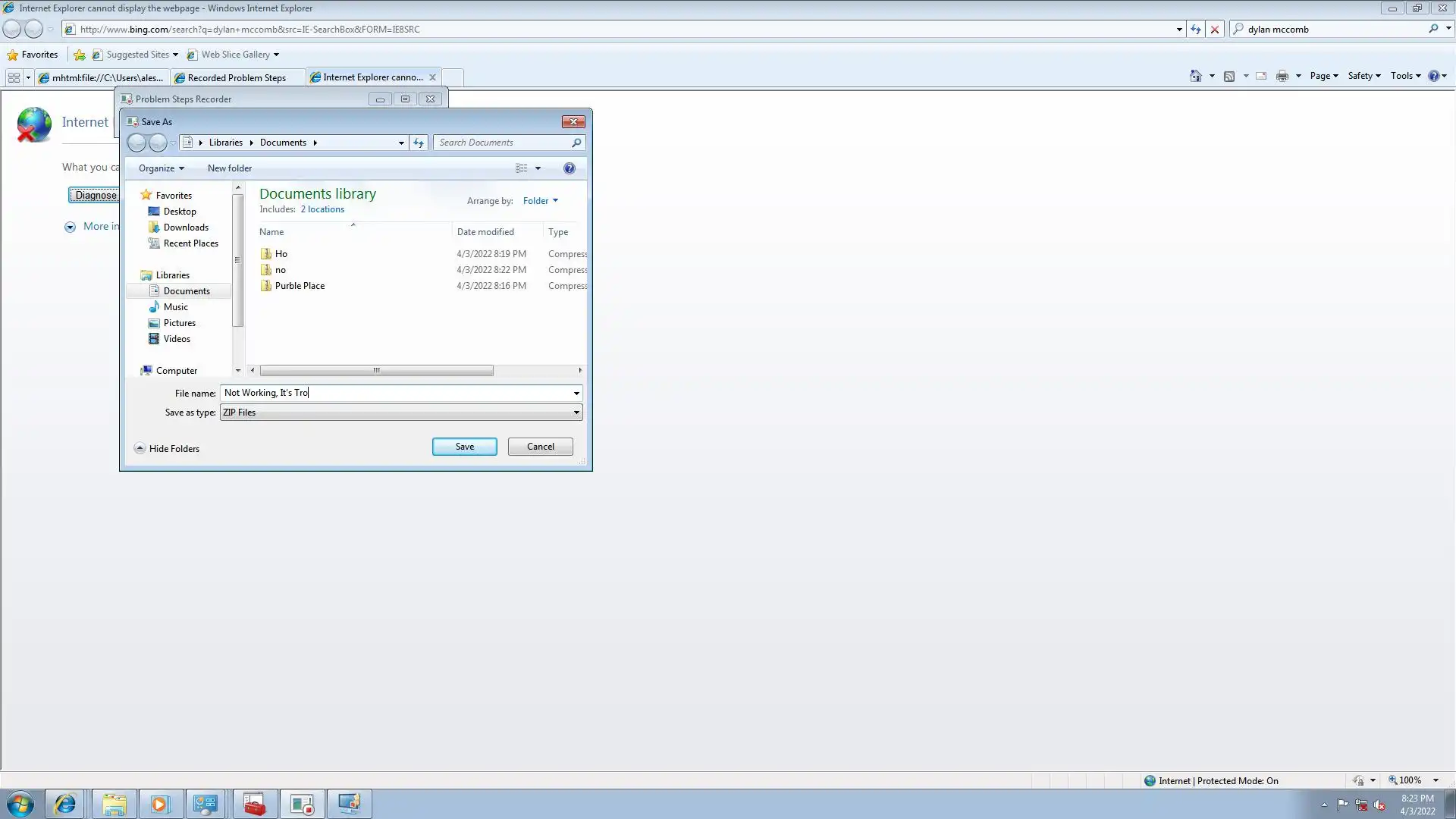Open Windows Explorer from the taskbar
This screenshot has height=819, width=1456.
(115, 804)
